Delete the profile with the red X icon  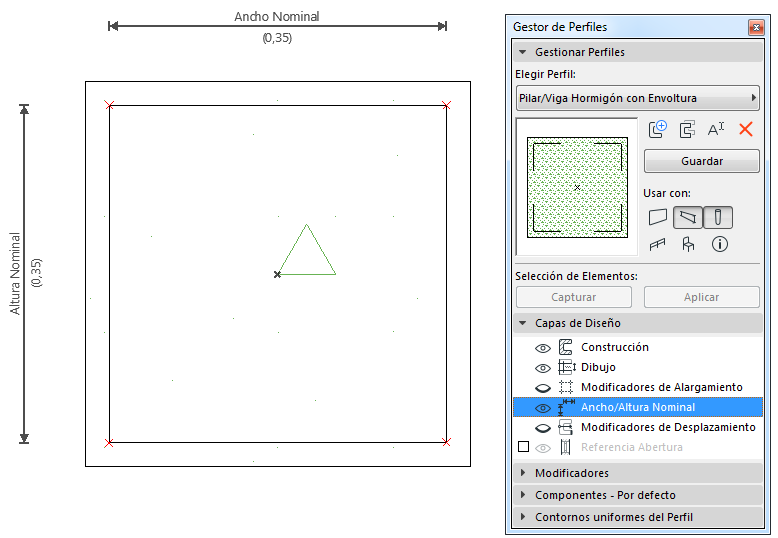coord(746,129)
